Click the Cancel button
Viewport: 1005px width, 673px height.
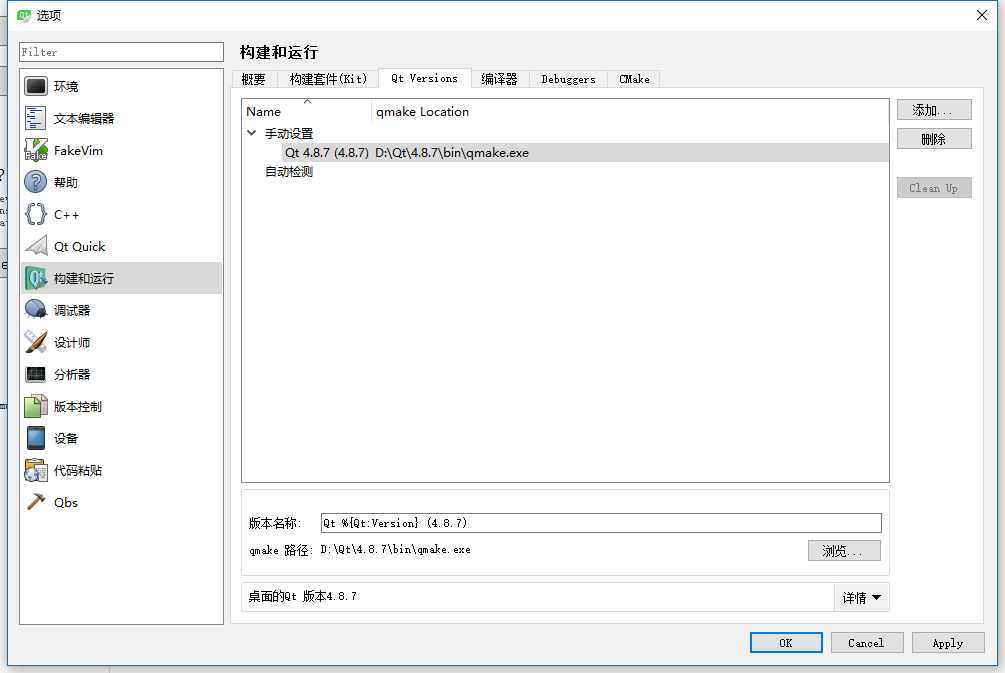867,643
